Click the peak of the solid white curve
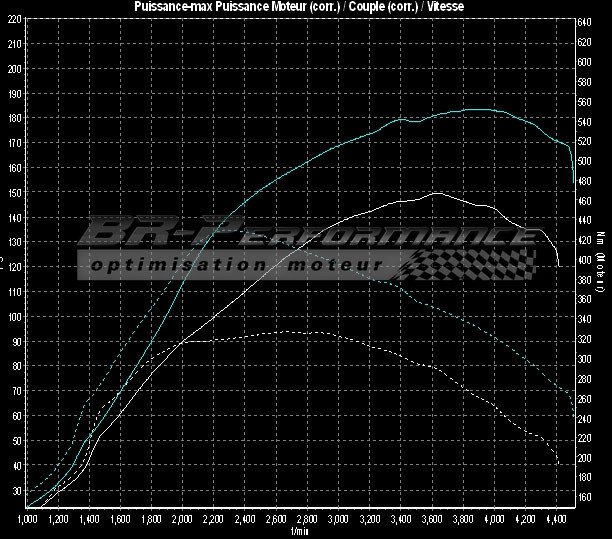Viewport: 612px width, 539px height. [436, 192]
